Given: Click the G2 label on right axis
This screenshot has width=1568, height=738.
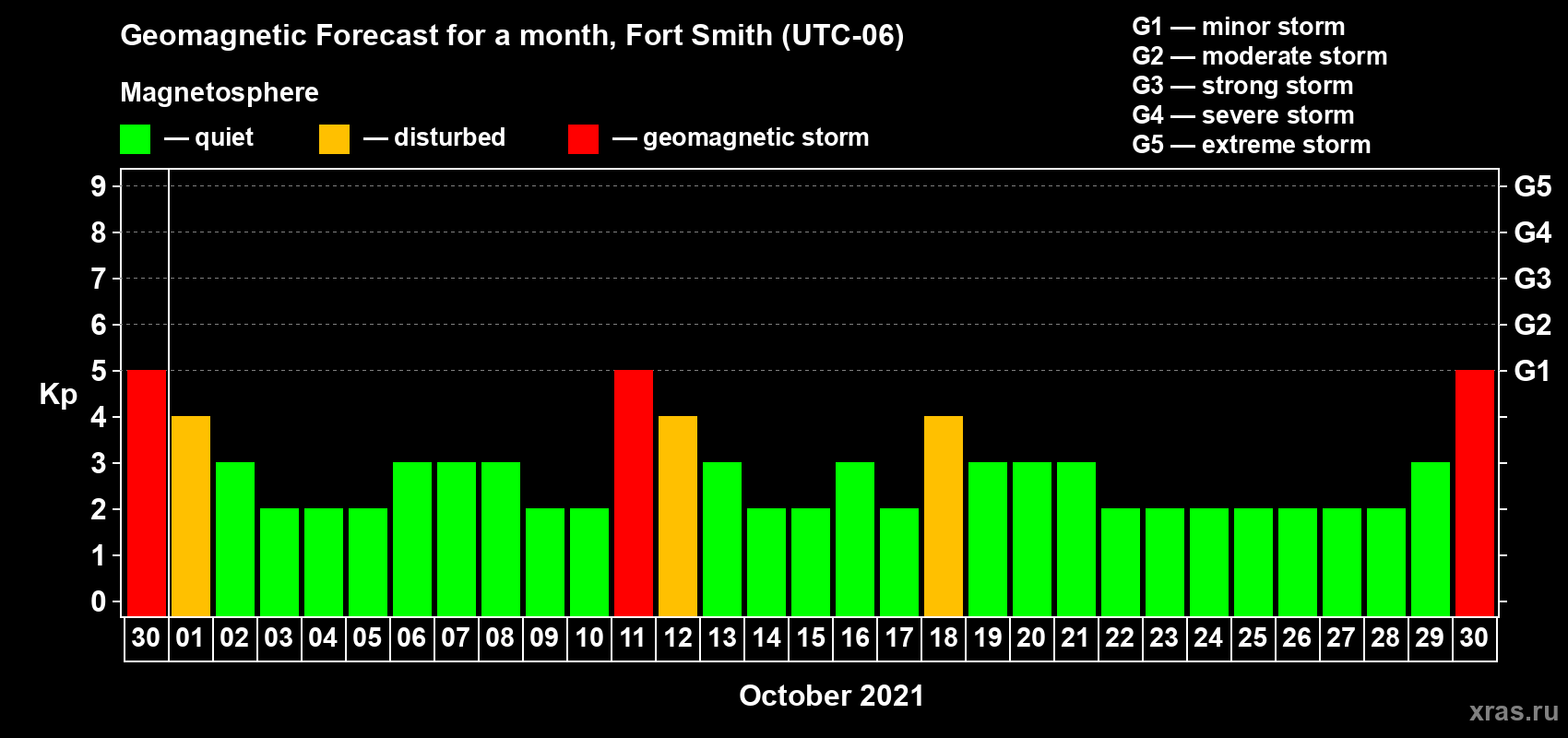Looking at the screenshot, I should click(x=1533, y=325).
